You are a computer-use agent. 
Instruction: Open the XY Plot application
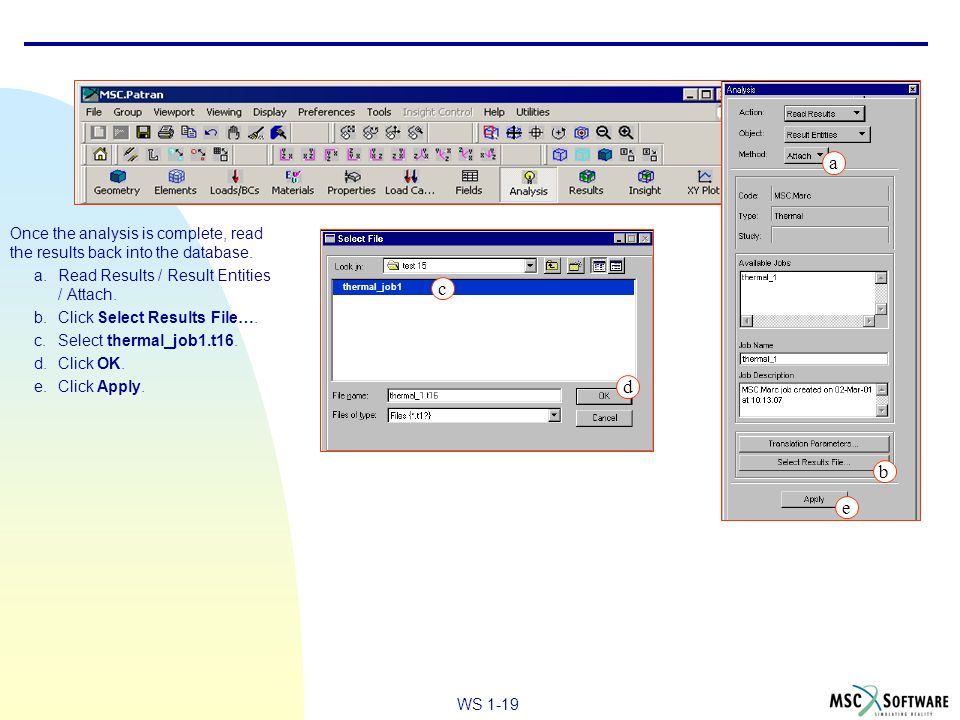pyautogui.click(x=703, y=183)
